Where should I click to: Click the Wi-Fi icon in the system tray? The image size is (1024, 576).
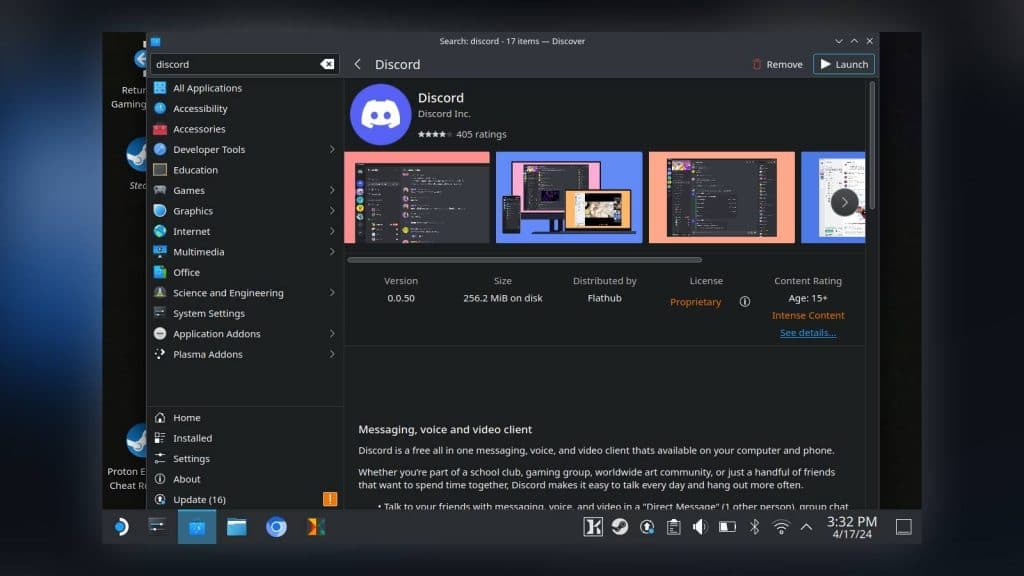(781, 526)
